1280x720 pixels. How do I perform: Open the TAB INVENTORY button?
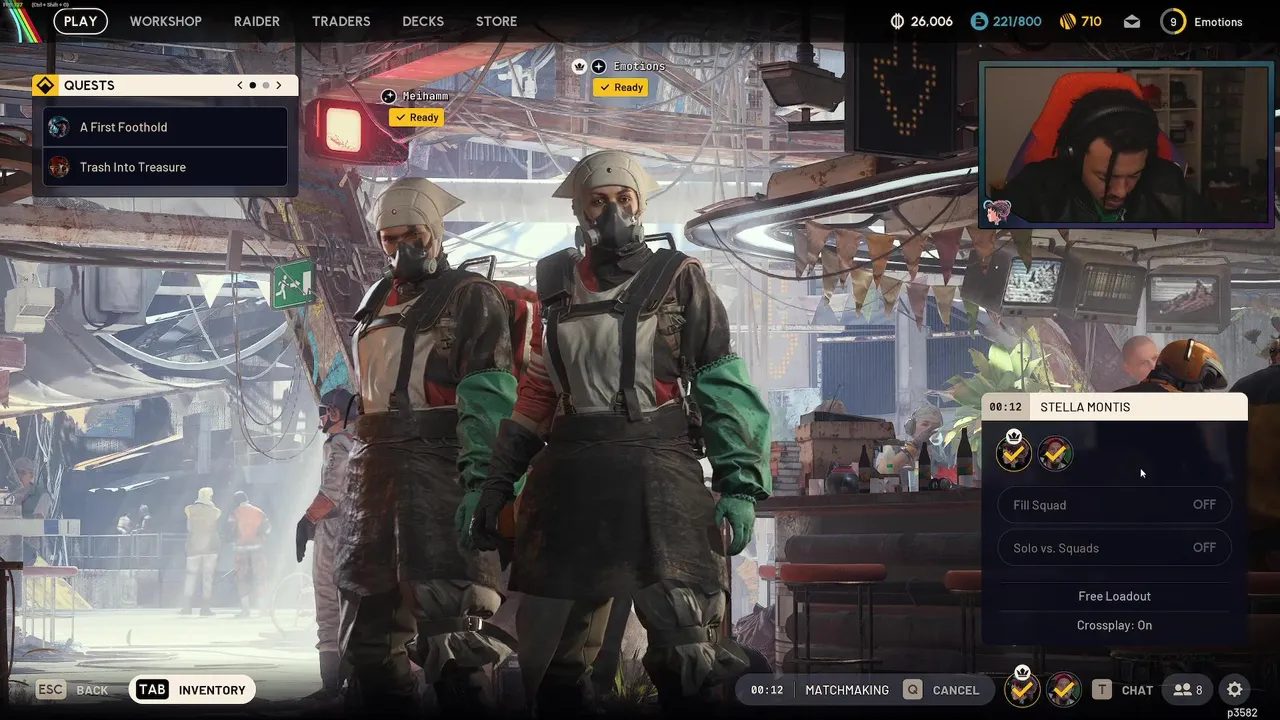pos(192,690)
